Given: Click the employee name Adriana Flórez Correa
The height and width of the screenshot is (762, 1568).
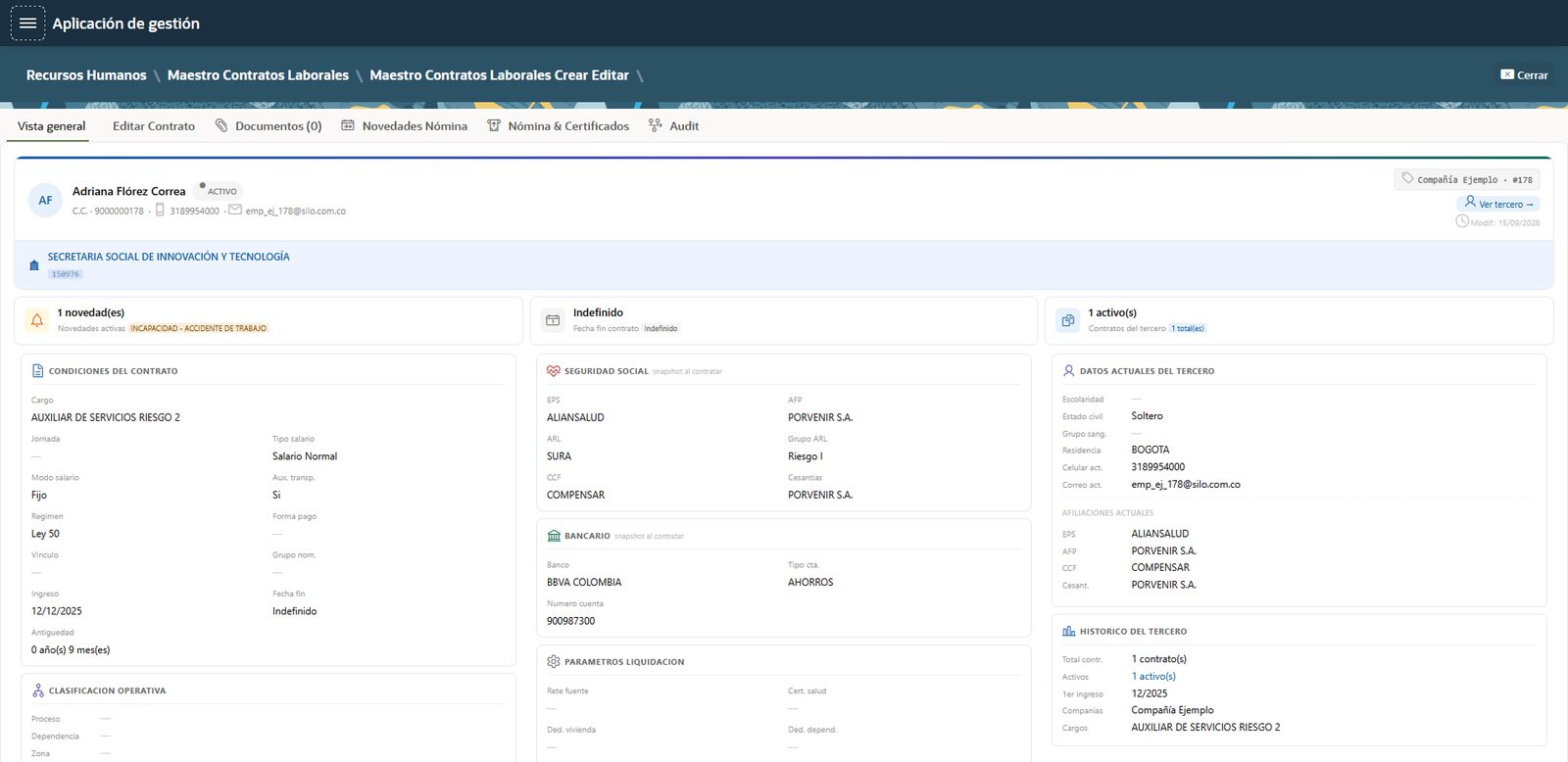Looking at the screenshot, I should coord(128,191).
